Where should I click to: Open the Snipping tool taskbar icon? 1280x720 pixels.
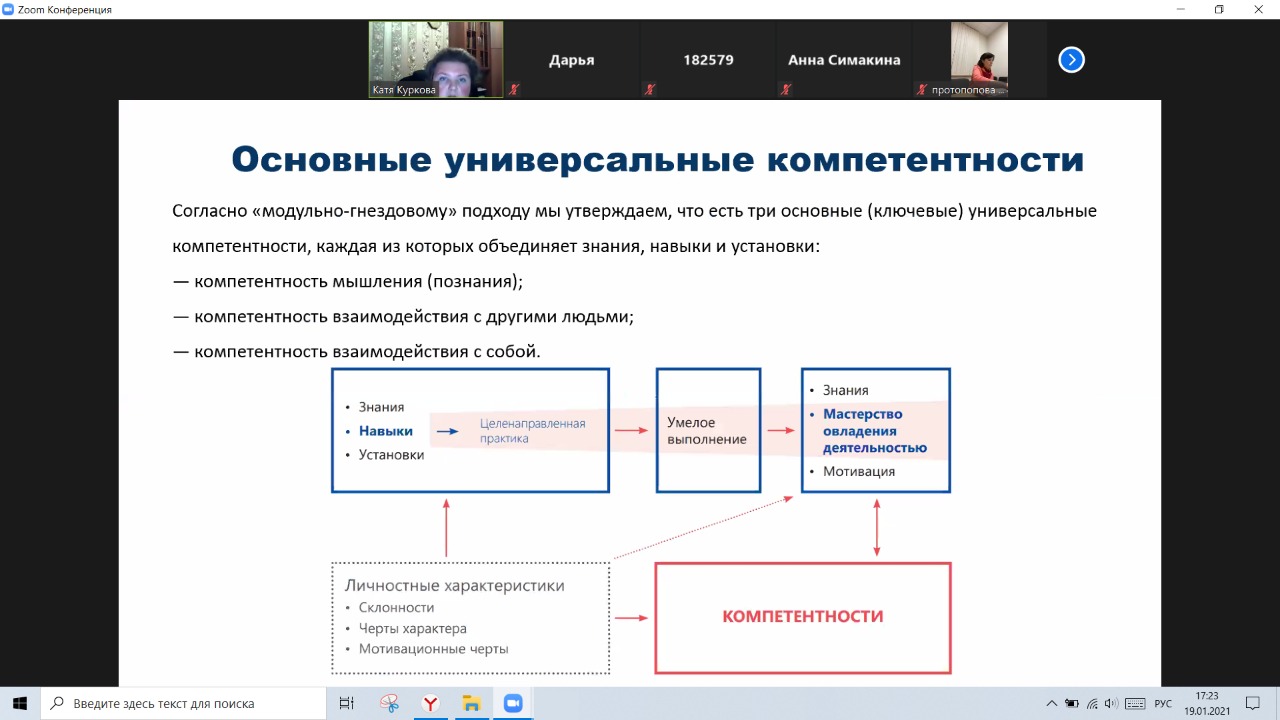(x=389, y=703)
